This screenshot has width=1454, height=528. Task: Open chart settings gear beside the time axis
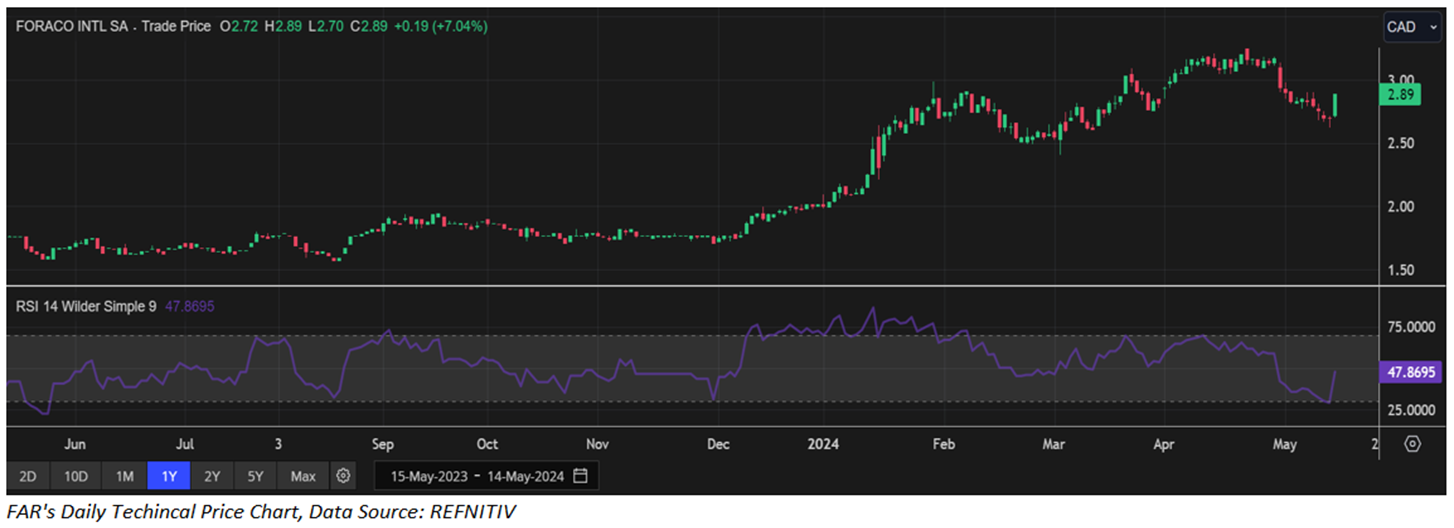[1412, 443]
